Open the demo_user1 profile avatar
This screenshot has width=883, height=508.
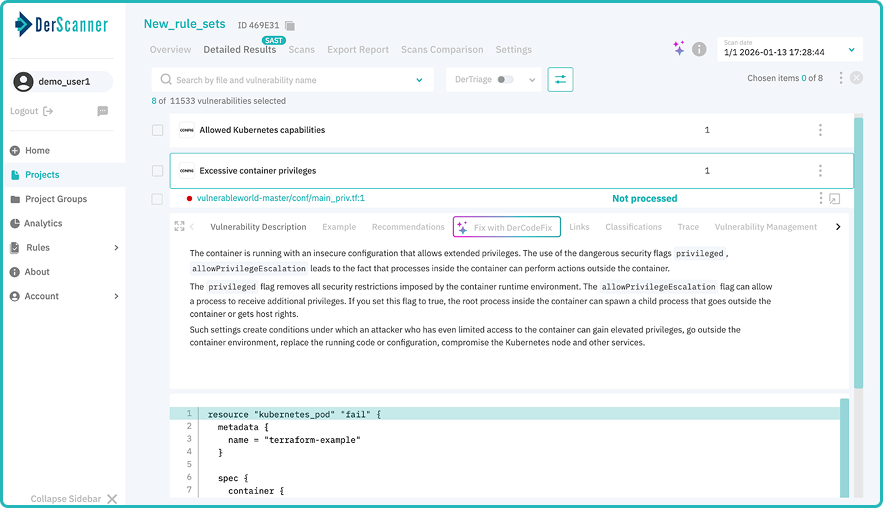click(24, 82)
